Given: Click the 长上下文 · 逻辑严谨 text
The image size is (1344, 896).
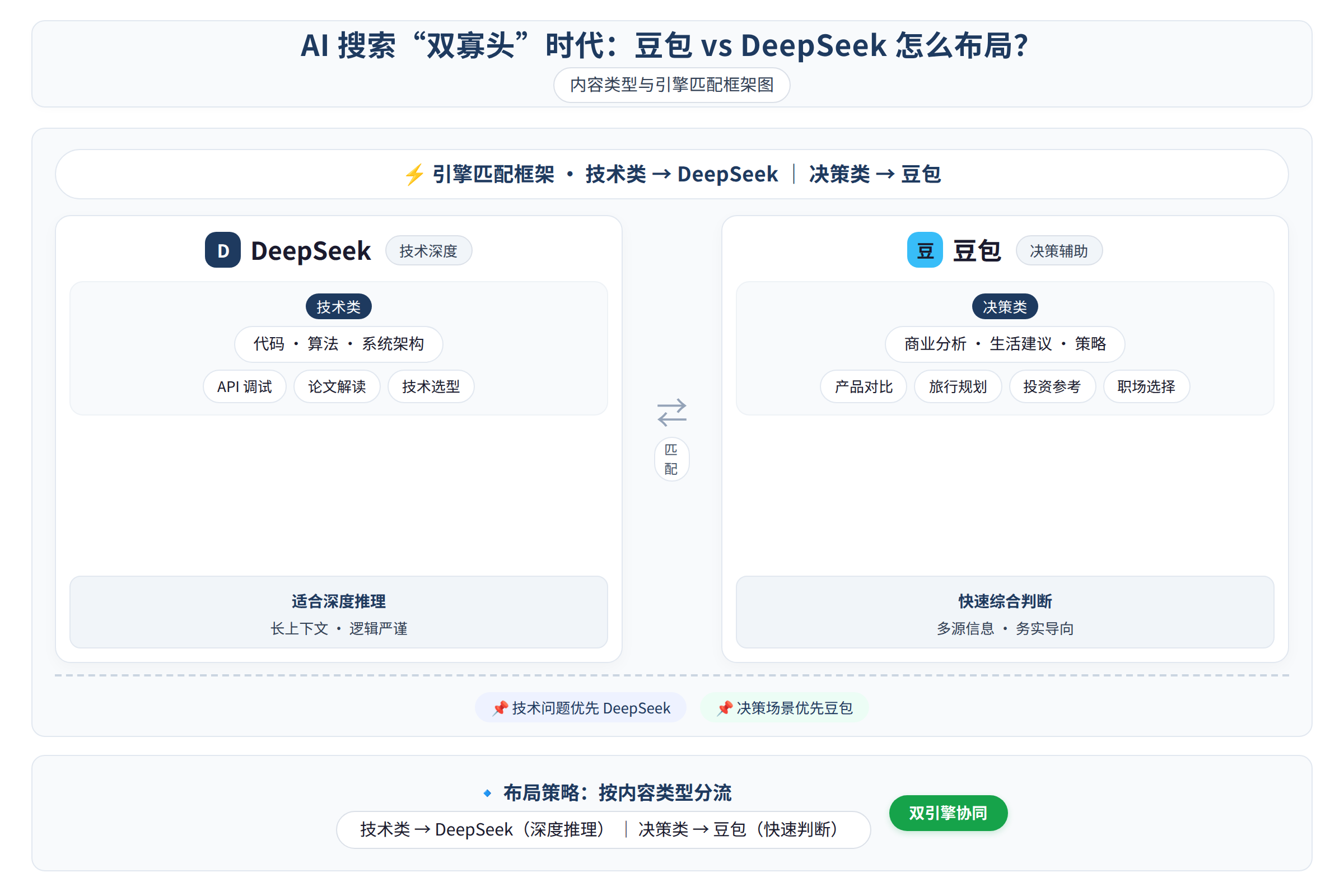Looking at the screenshot, I should (x=339, y=628).
